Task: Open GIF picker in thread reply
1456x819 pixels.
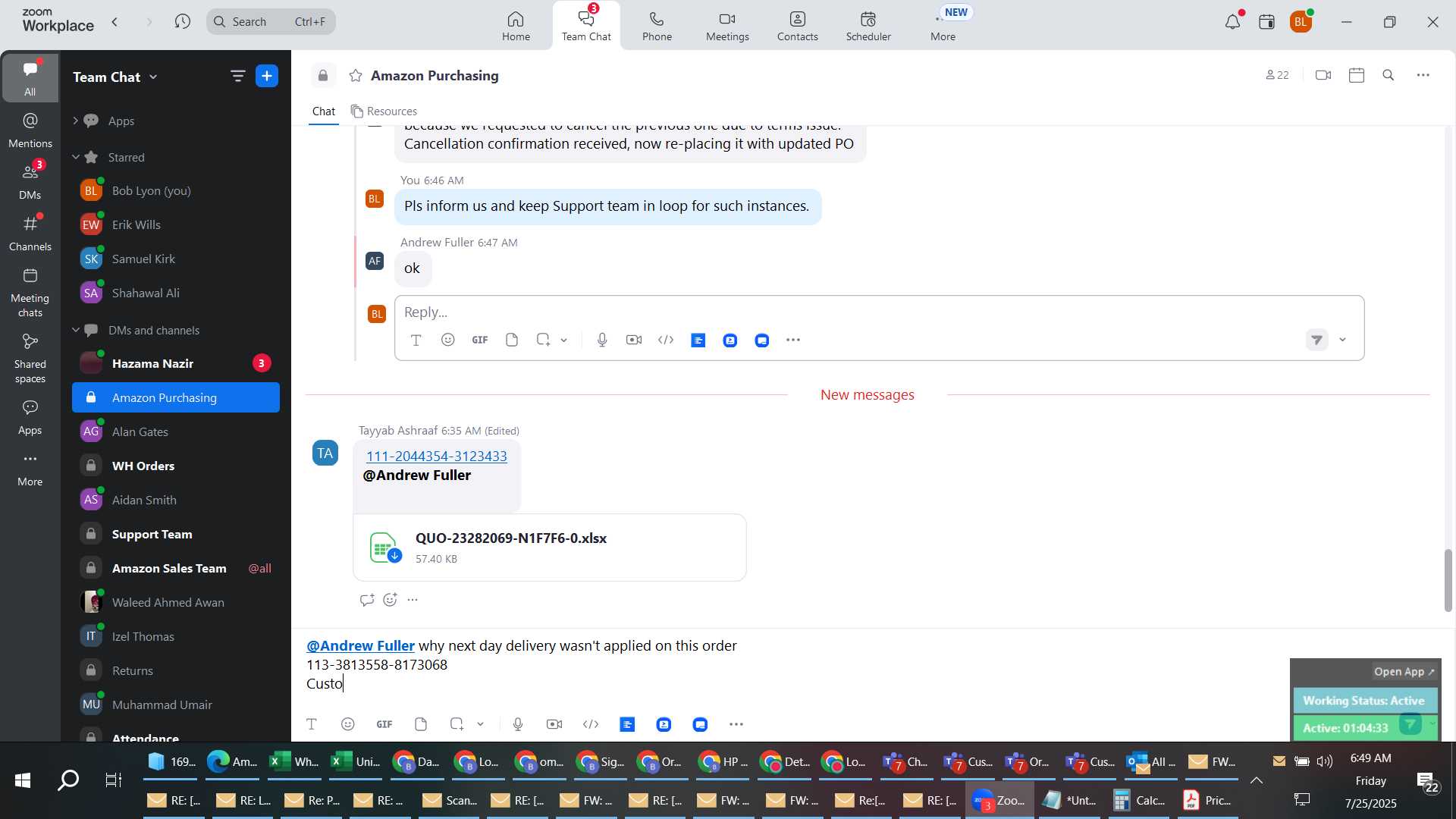Action: (x=480, y=340)
